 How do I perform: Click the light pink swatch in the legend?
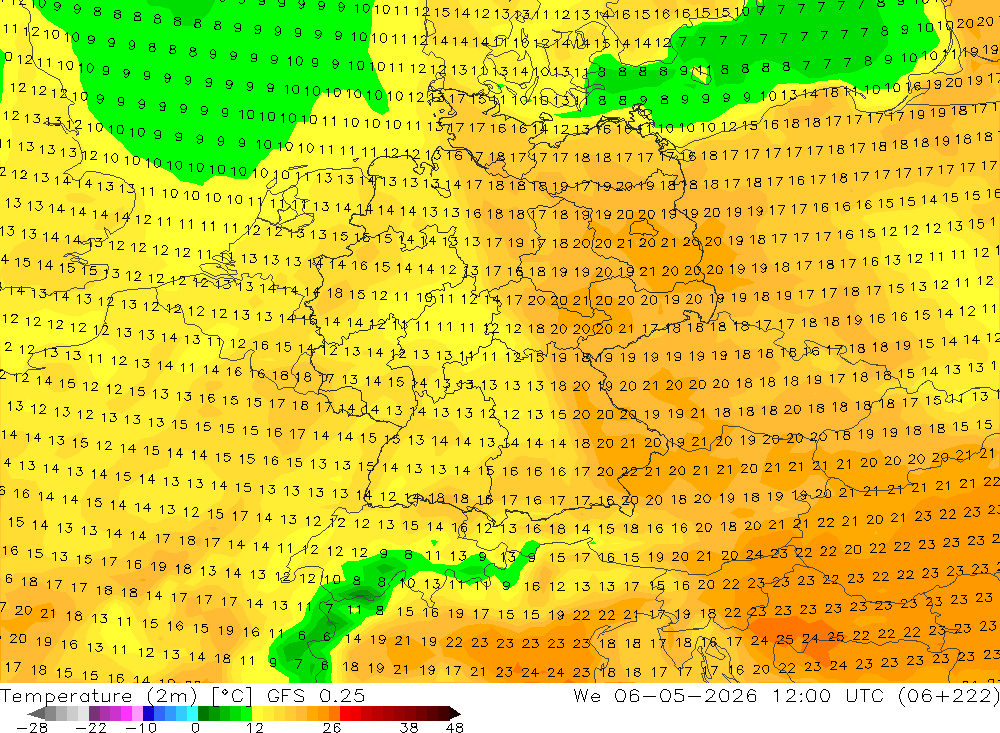tap(137, 713)
